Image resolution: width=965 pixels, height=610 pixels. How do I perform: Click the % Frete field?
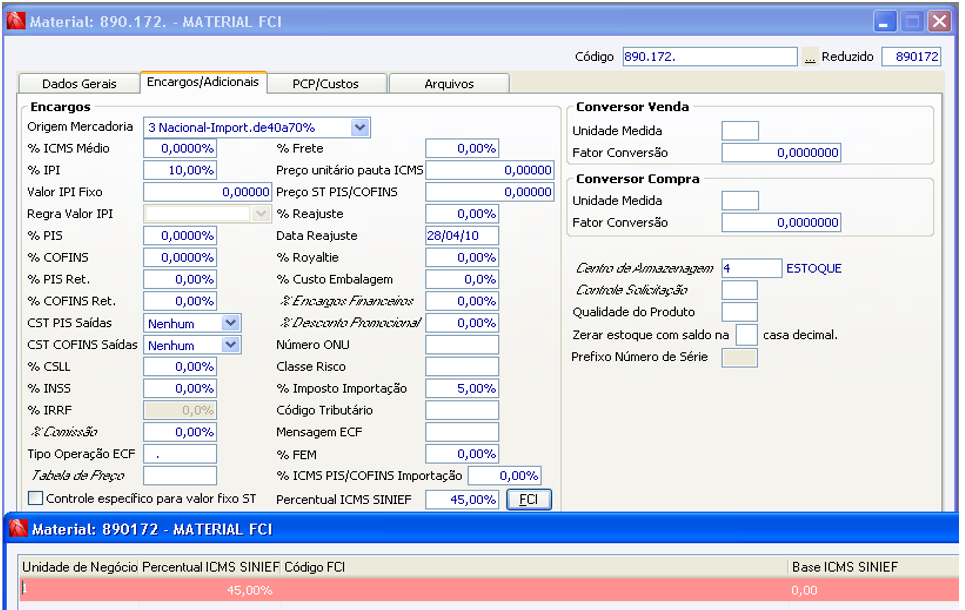click(462, 148)
